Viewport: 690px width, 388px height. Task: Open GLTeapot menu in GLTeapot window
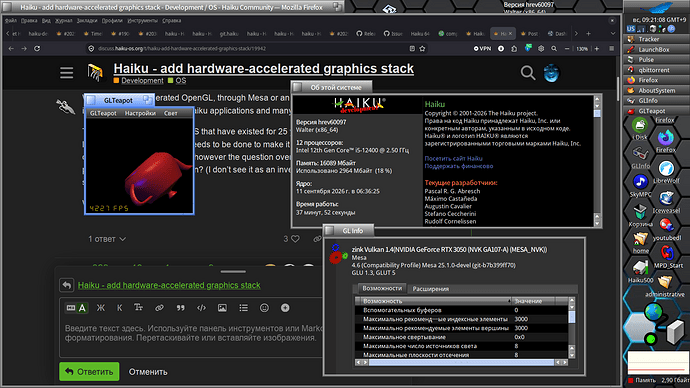point(103,113)
